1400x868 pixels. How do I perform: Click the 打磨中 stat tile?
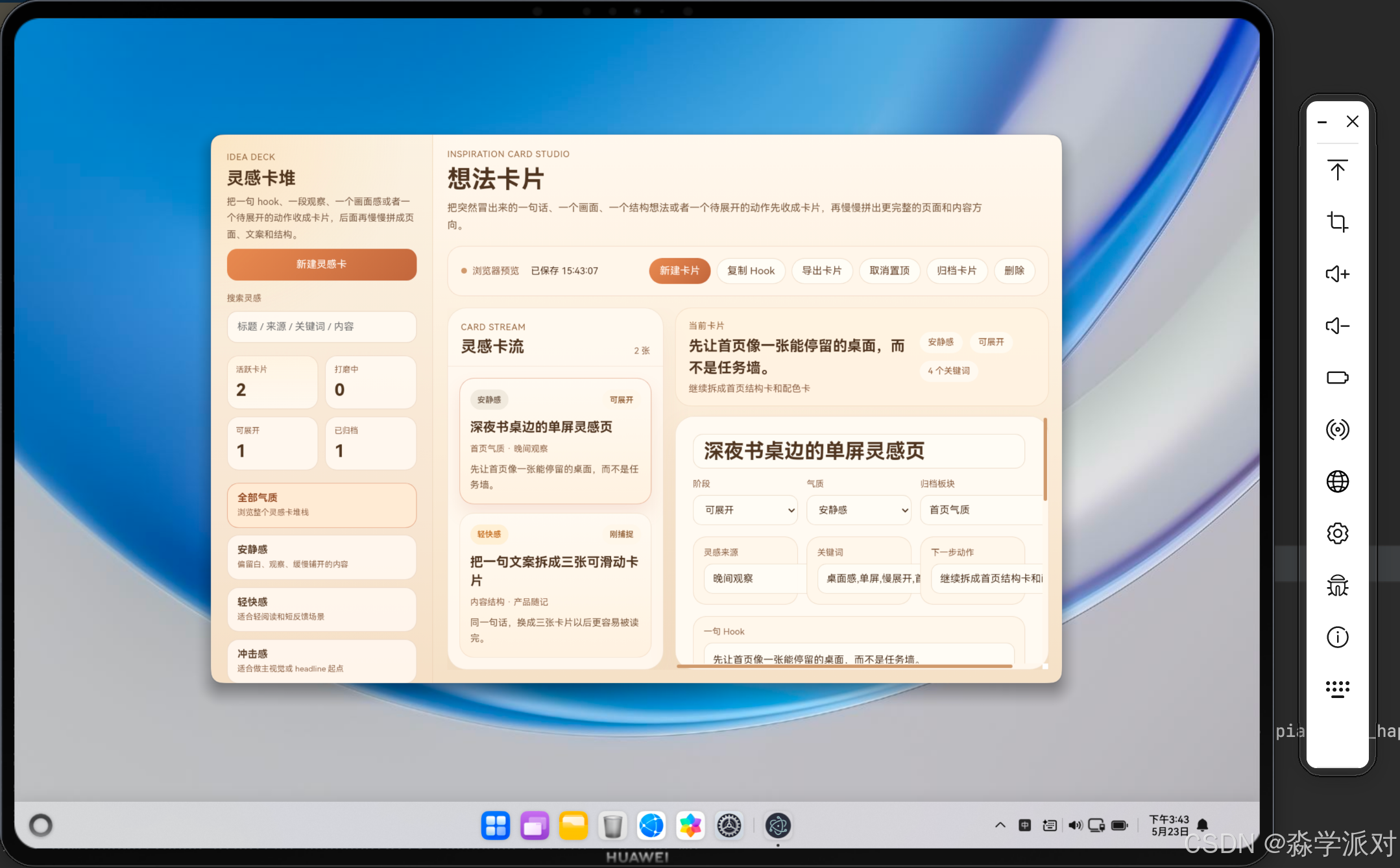pos(371,382)
